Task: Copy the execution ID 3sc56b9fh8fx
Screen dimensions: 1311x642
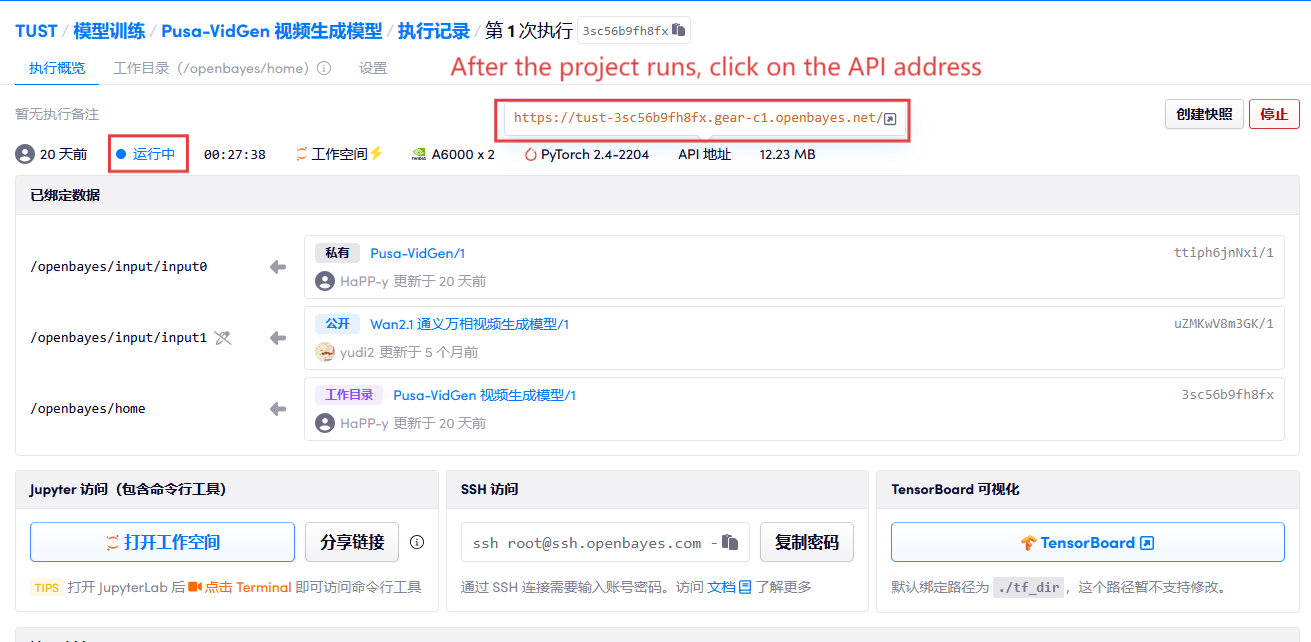Action: click(x=679, y=31)
